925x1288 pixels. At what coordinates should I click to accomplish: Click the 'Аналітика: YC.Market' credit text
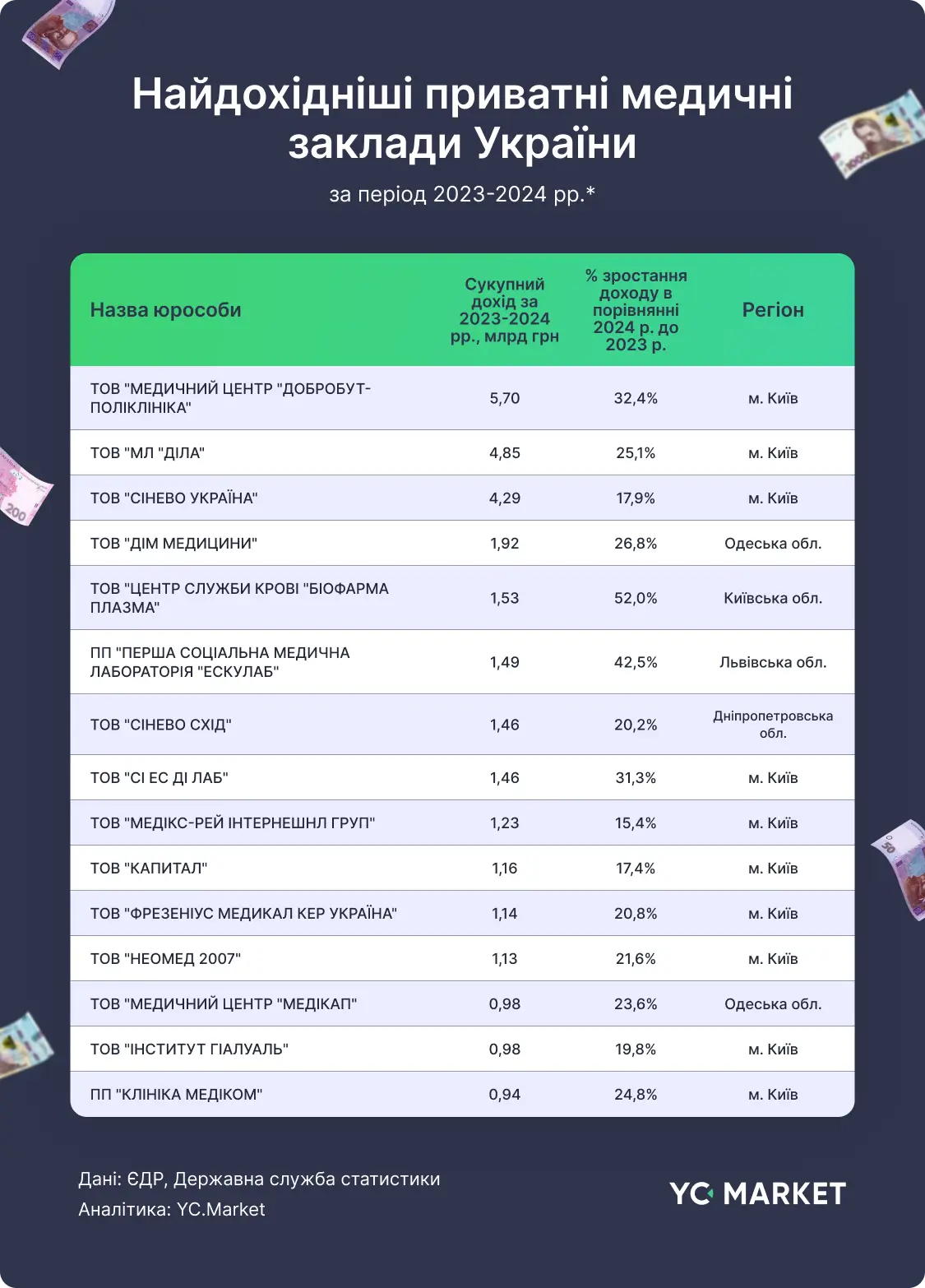[172, 1209]
